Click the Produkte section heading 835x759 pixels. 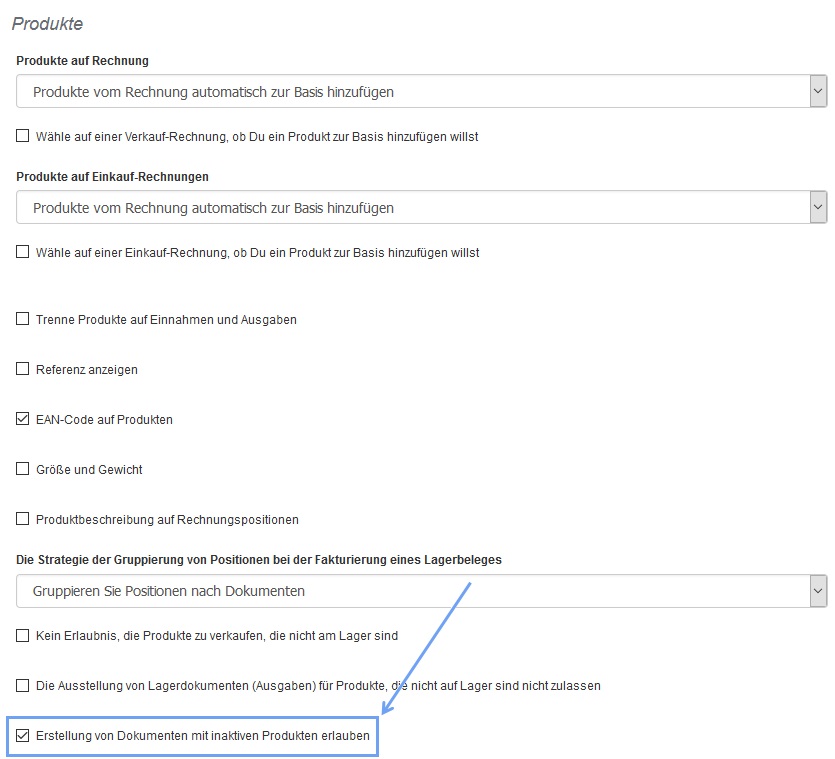tap(47, 24)
